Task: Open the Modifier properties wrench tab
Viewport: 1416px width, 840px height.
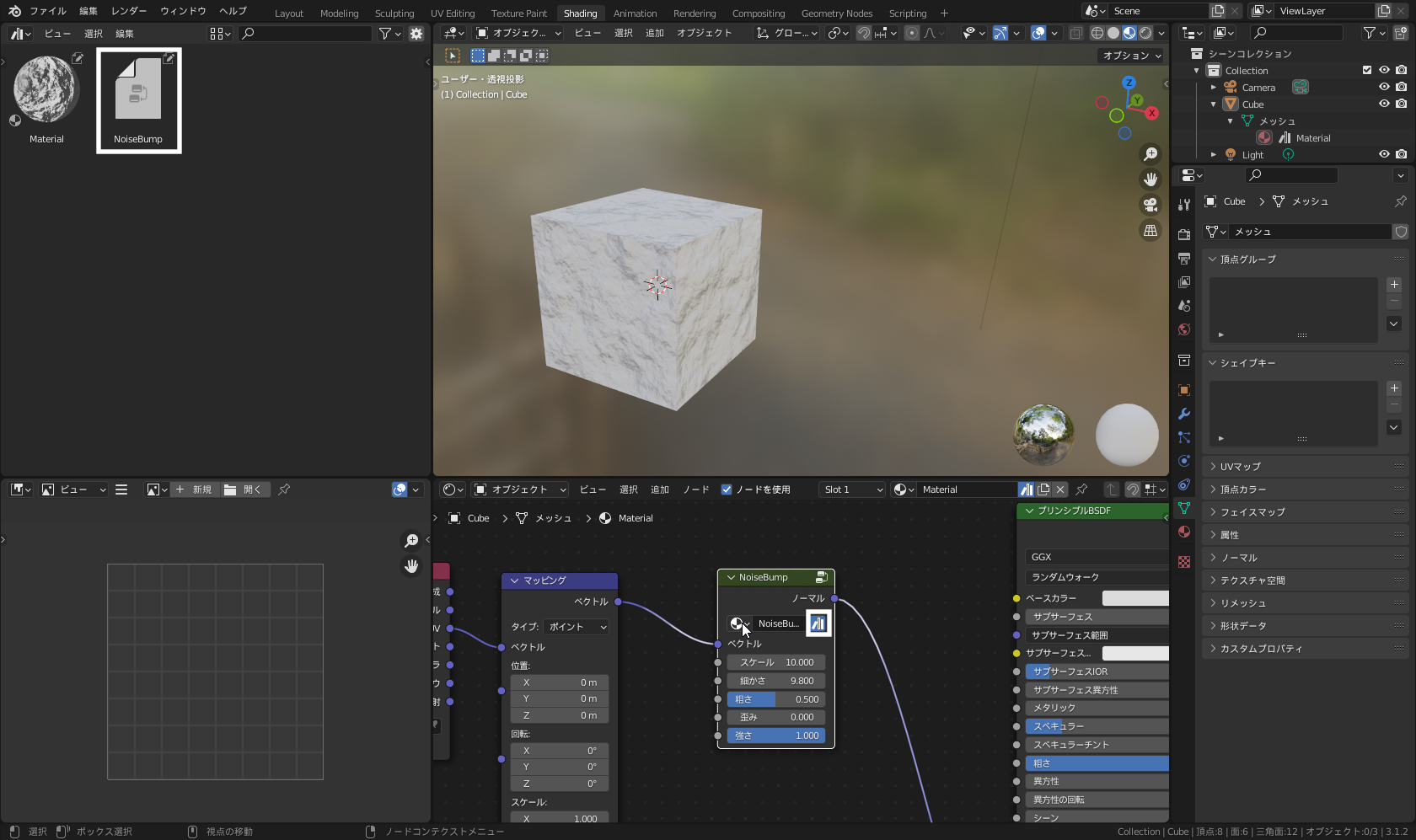Action: point(1184,414)
